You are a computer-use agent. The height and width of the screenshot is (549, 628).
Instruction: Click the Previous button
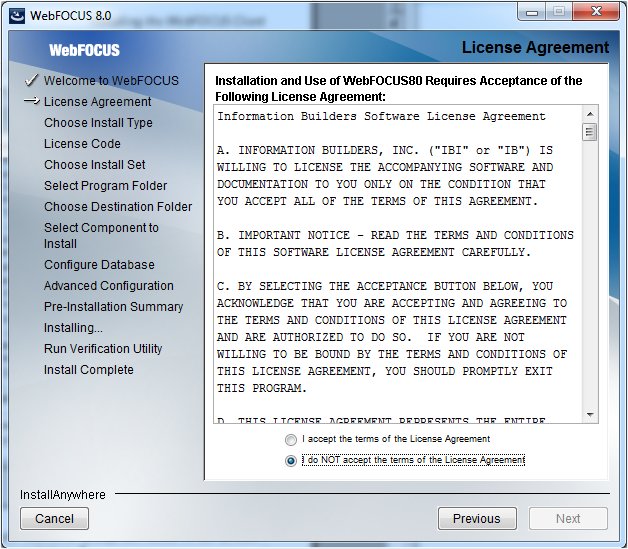coord(477,519)
